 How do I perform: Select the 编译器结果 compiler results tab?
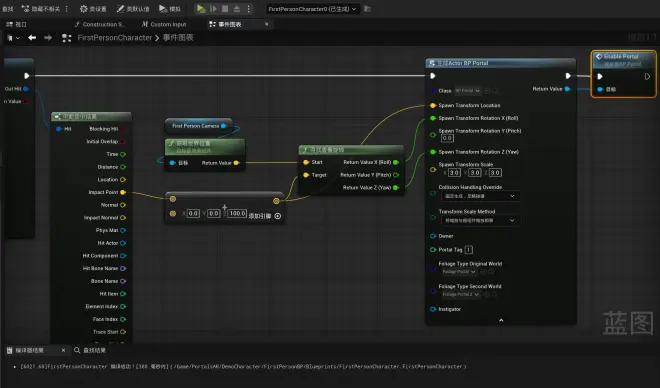click(29, 350)
